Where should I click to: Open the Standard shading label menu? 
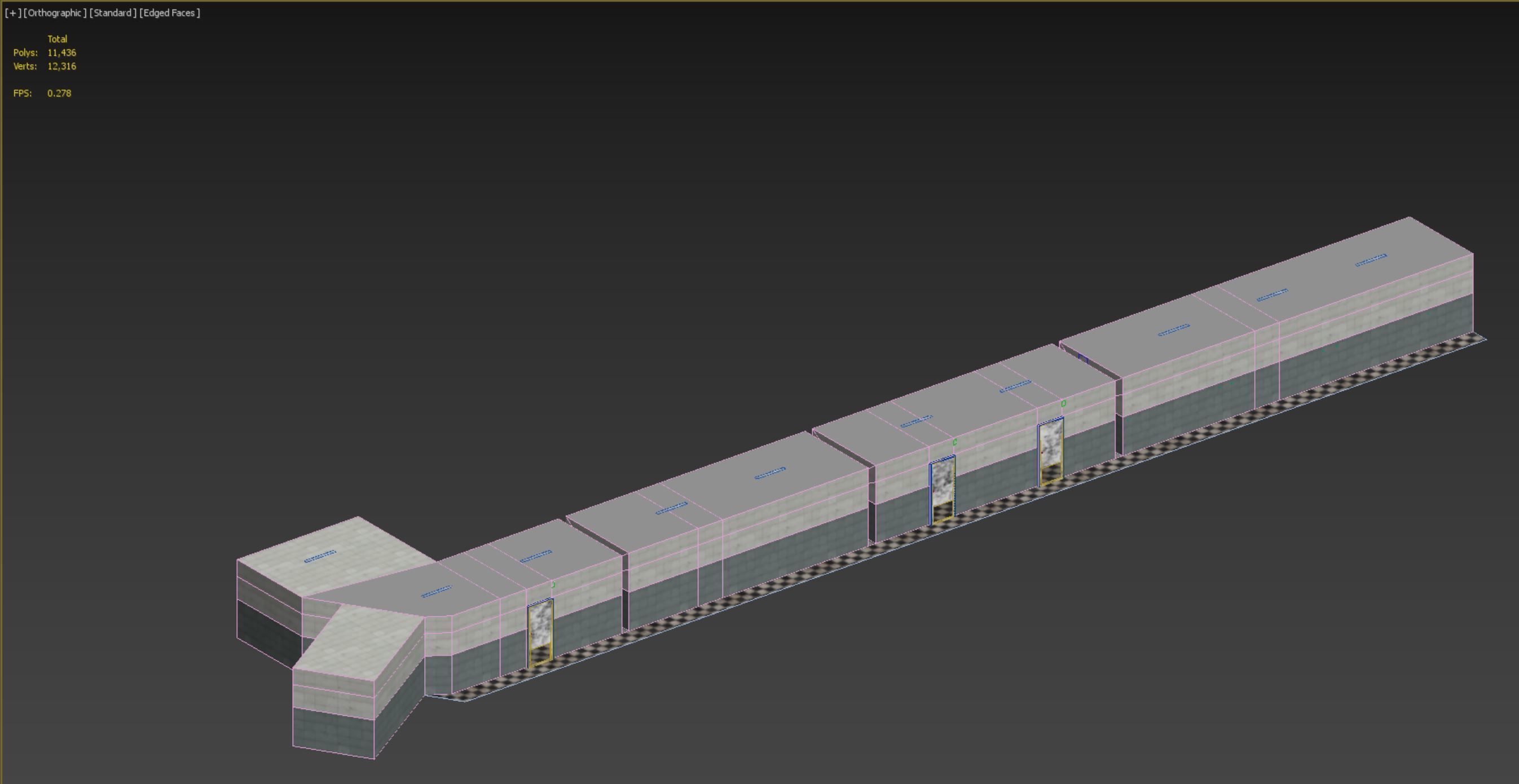[x=113, y=13]
